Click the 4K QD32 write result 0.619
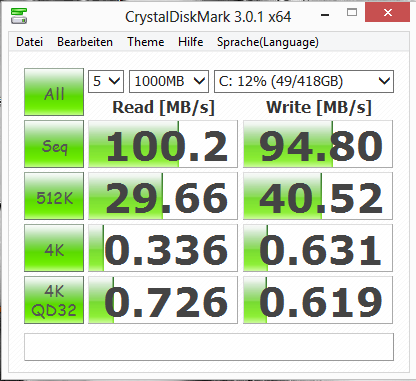Screen dimensions: 416x381 (x=318, y=300)
